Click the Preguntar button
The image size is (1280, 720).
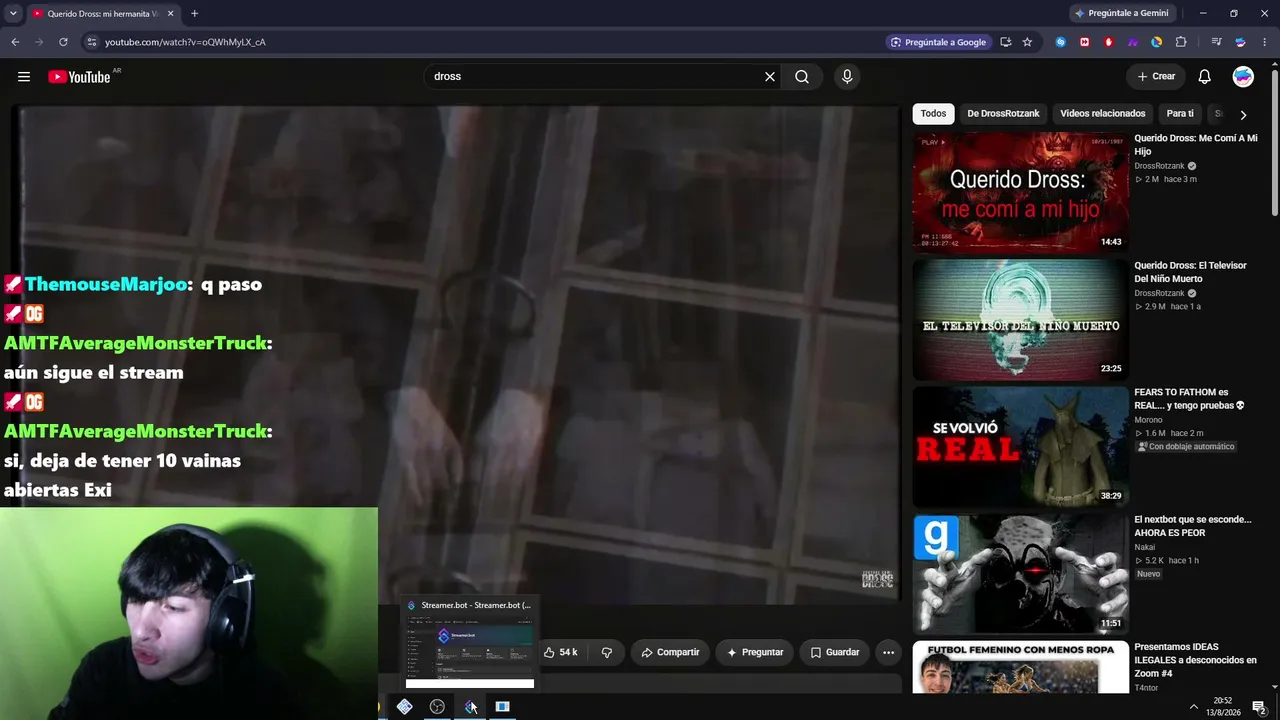click(755, 652)
